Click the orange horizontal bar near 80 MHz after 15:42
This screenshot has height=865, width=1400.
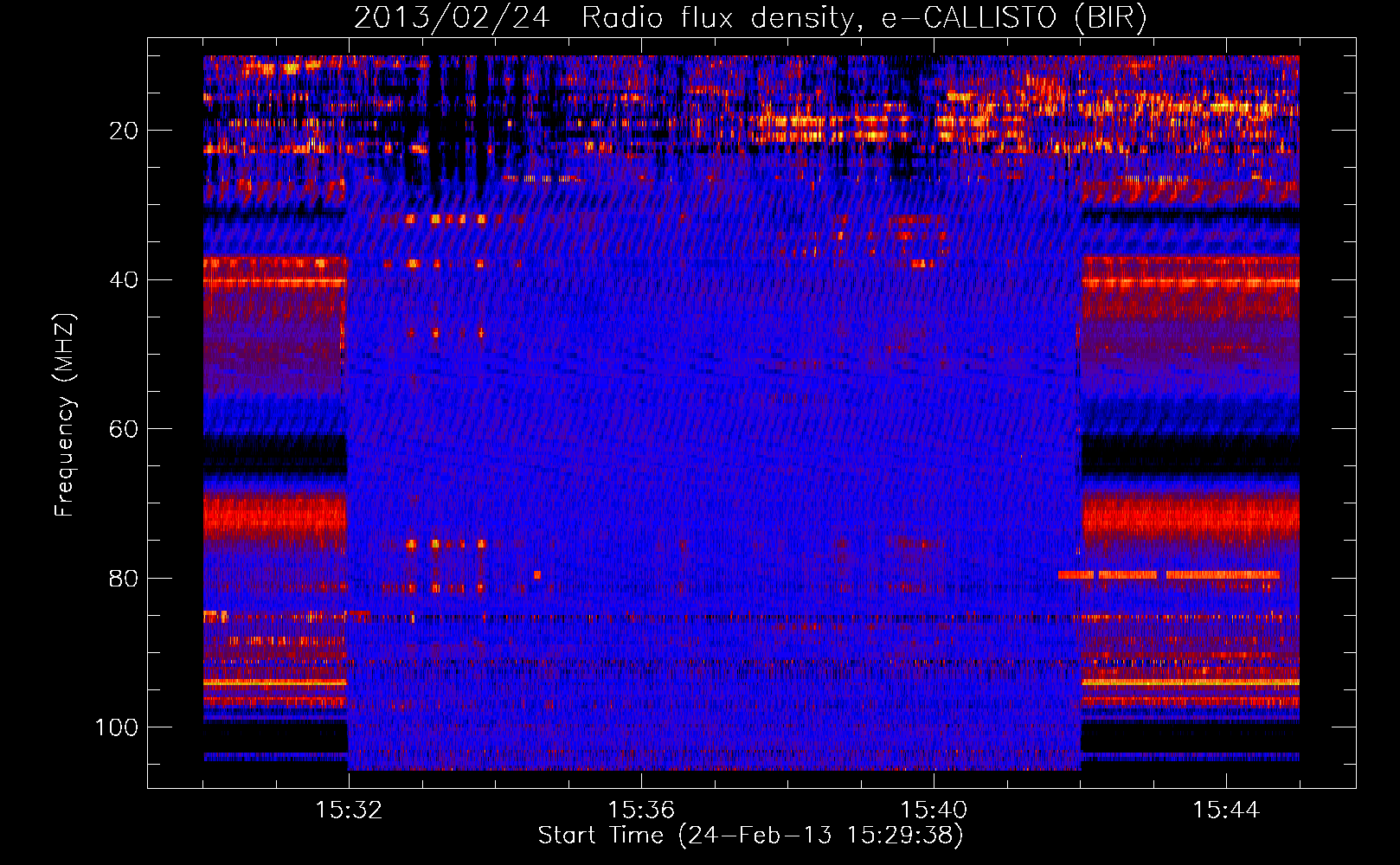pyautogui.click(x=1169, y=574)
